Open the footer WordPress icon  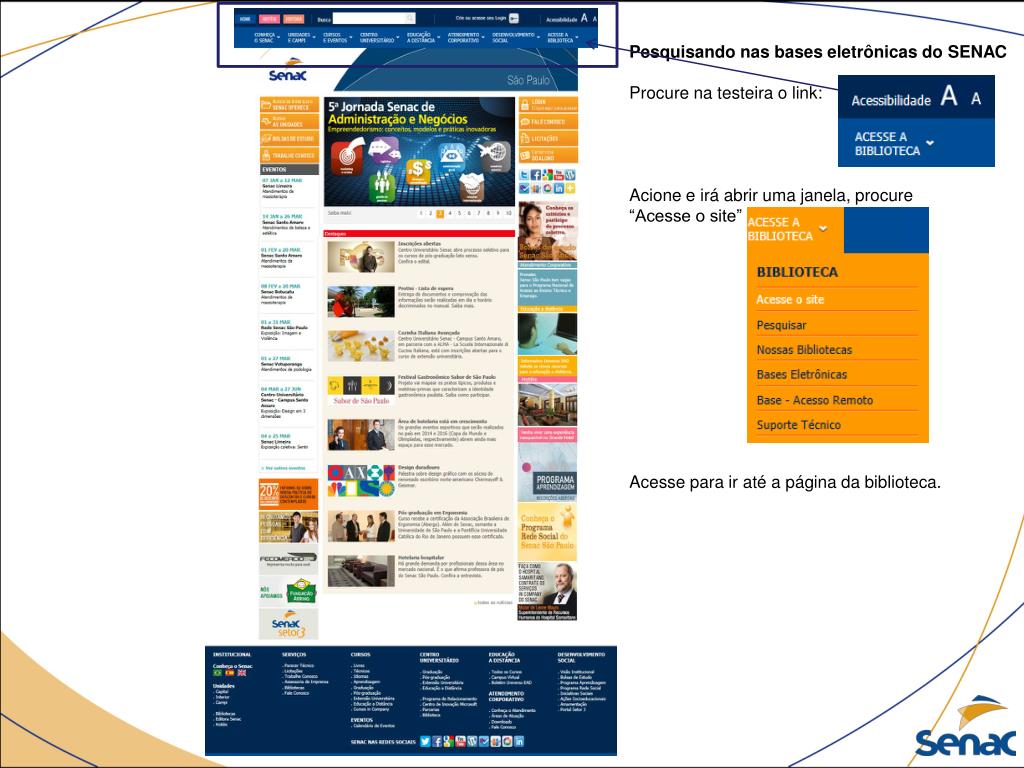472,741
